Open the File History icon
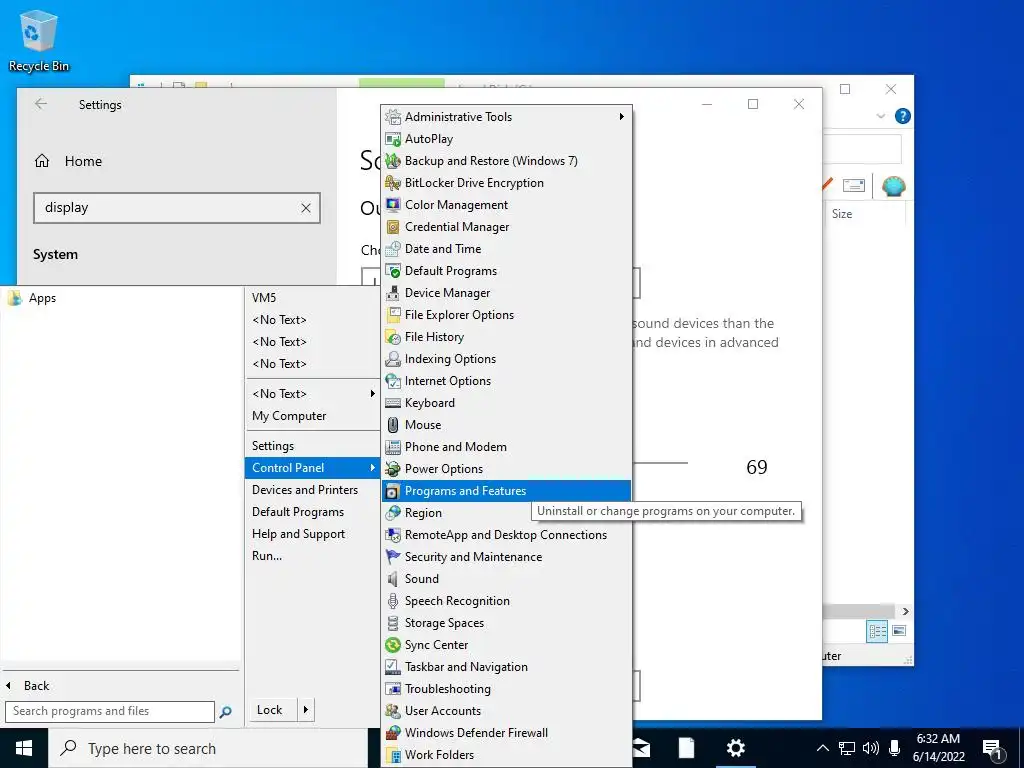1024x768 pixels. [392, 337]
